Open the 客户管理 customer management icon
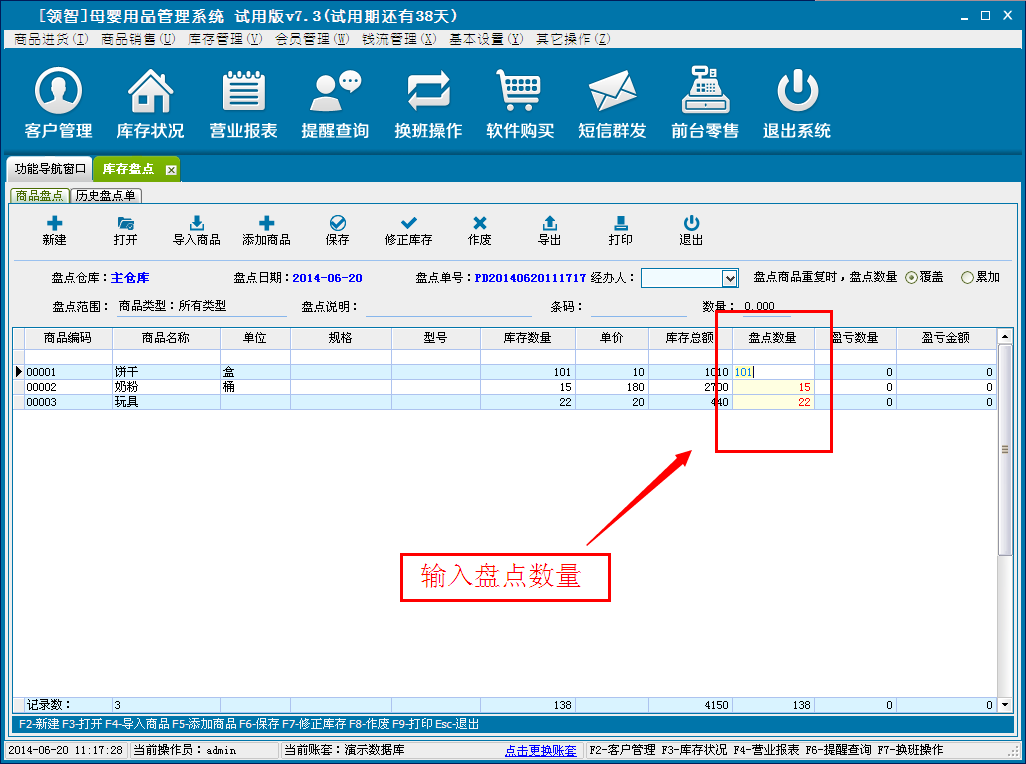Screen dimensions: 1026x764 coord(58,103)
